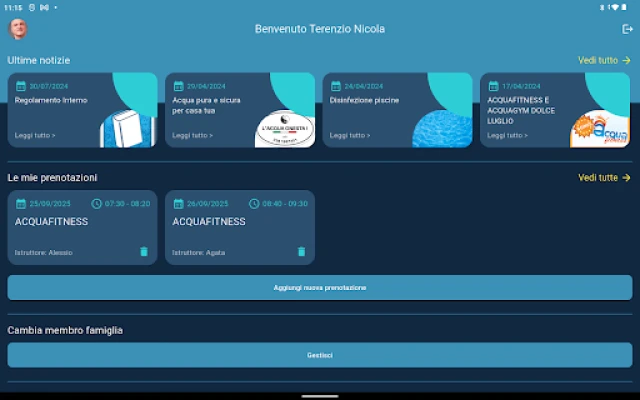Click calendar icon on 25/09/2025 booking

pos(21,203)
